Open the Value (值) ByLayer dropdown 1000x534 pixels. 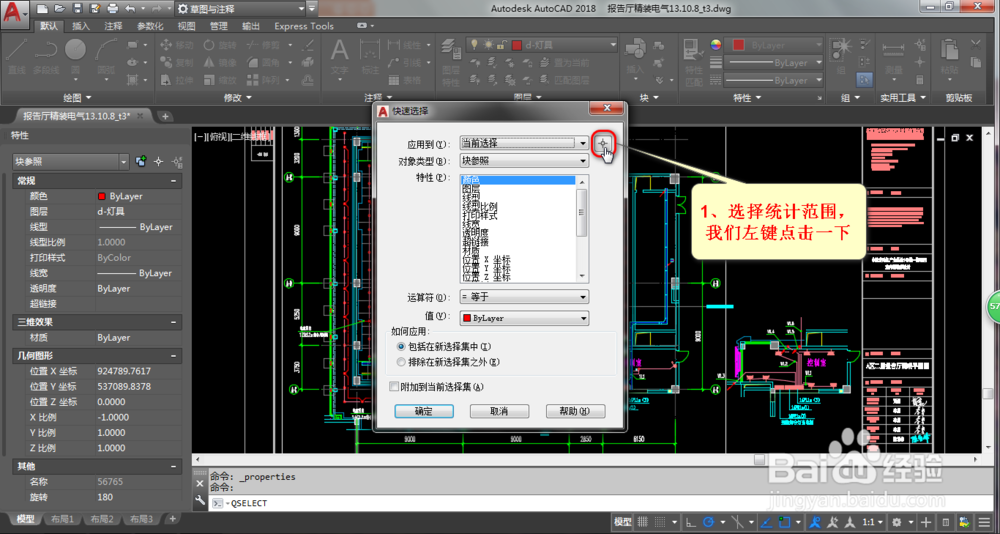524,318
